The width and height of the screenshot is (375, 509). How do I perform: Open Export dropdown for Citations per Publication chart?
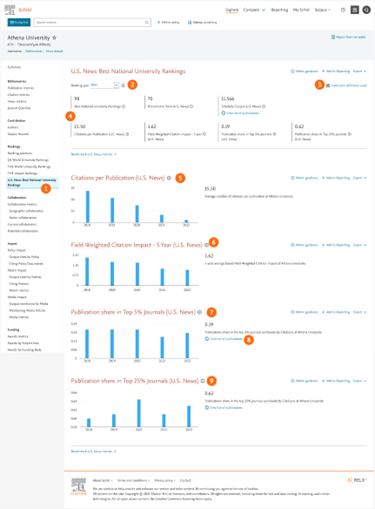tap(360, 178)
